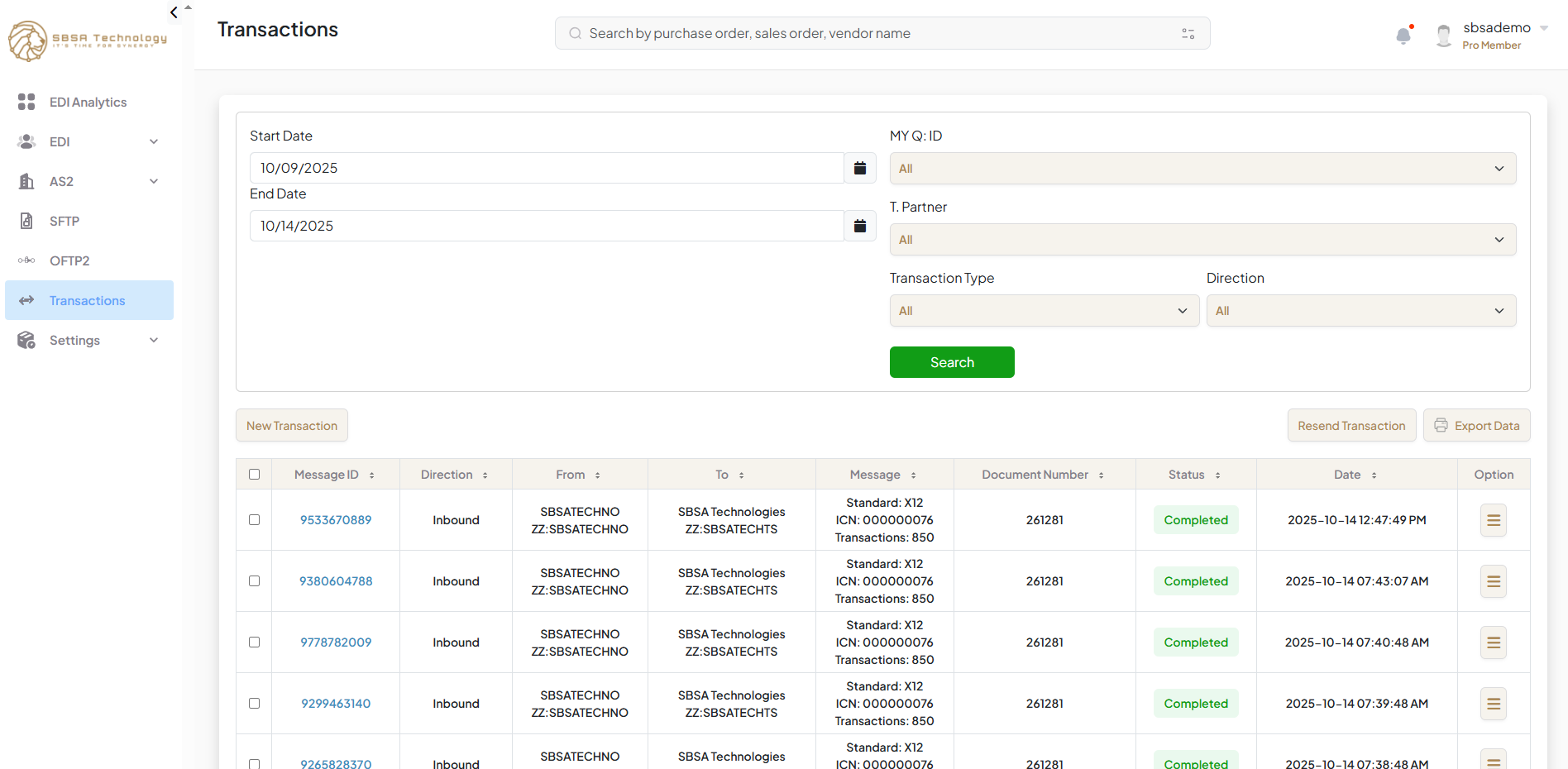Open the T. Partner dropdown
1568x769 pixels.
tap(1202, 240)
